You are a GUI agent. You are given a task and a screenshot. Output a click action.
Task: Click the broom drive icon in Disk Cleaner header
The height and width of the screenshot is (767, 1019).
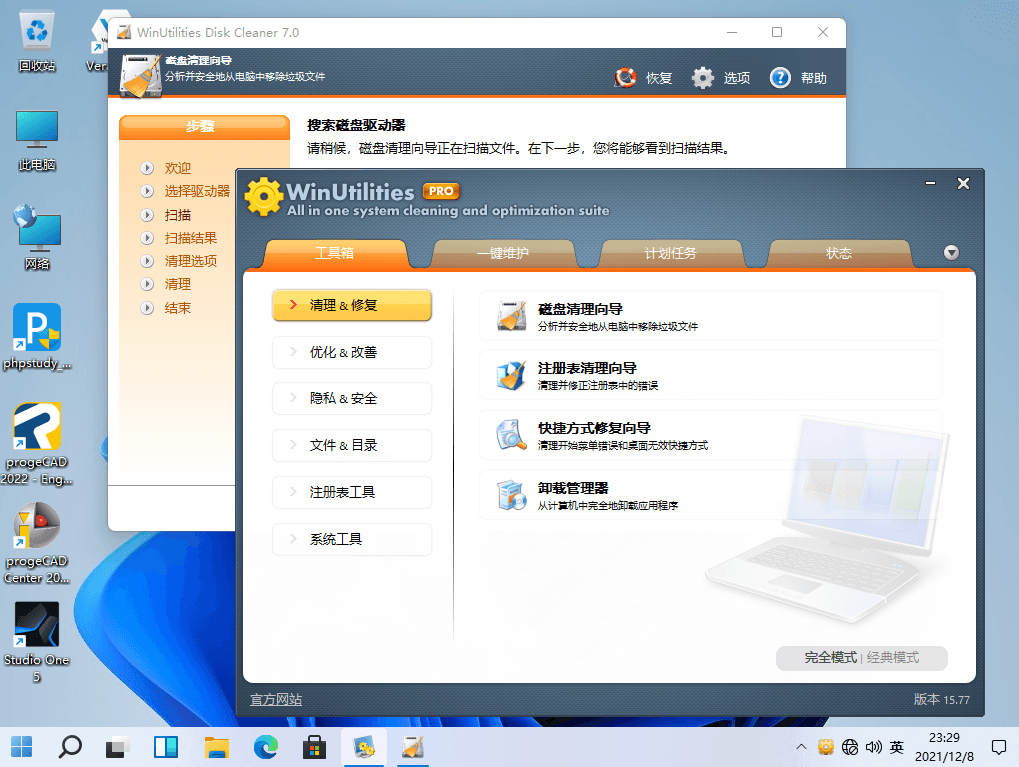[141, 76]
